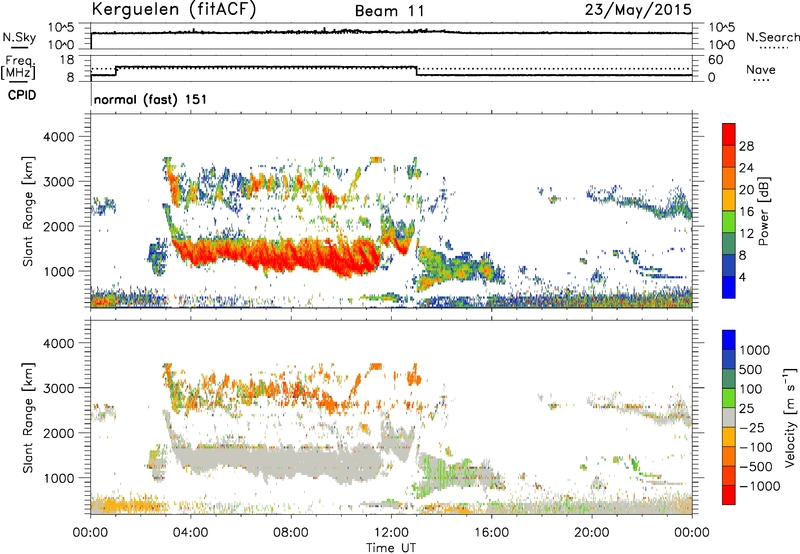The image size is (800, 554).
Task: Click the velocity color bar value 1000
Action: coord(755,350)
